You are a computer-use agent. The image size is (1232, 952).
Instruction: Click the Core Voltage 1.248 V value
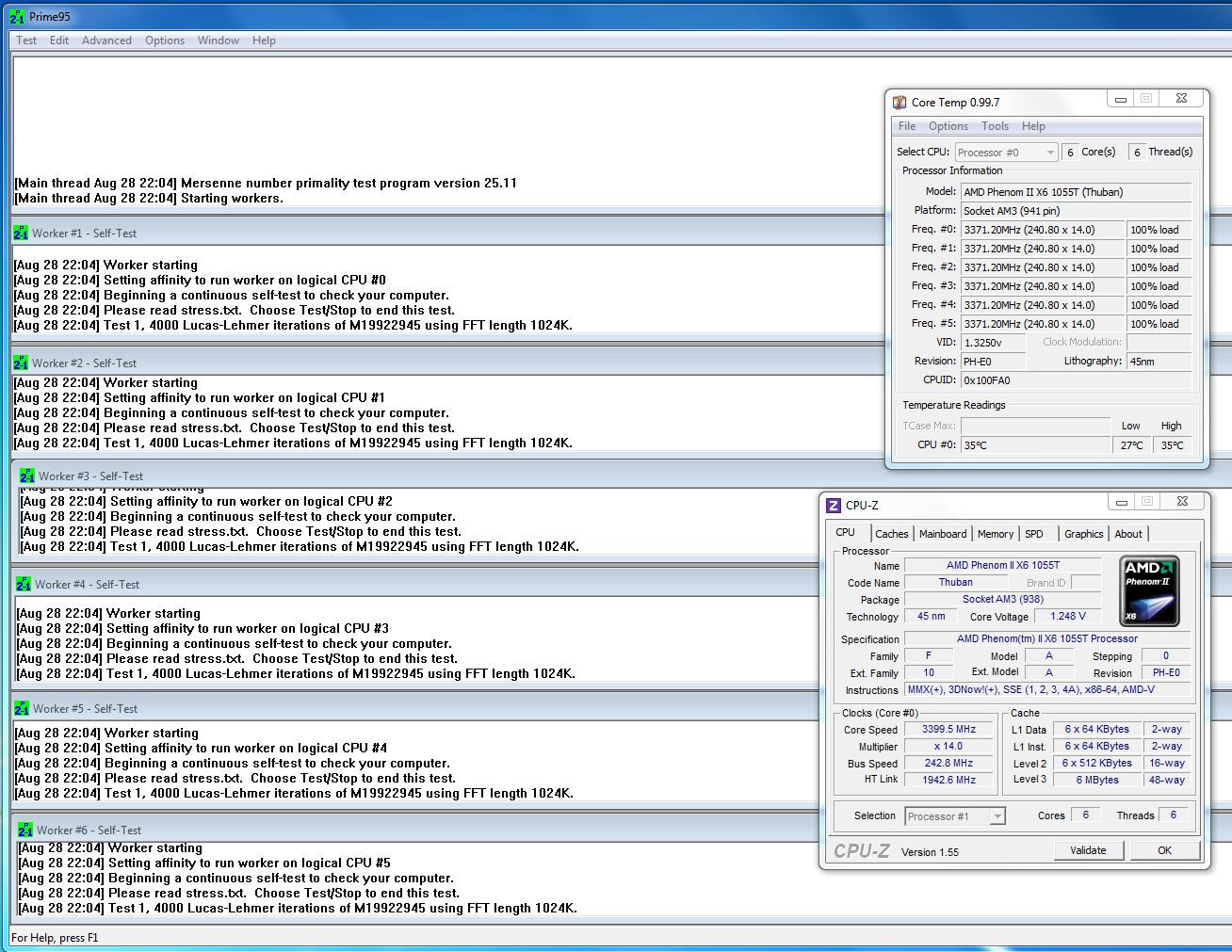1068,616
